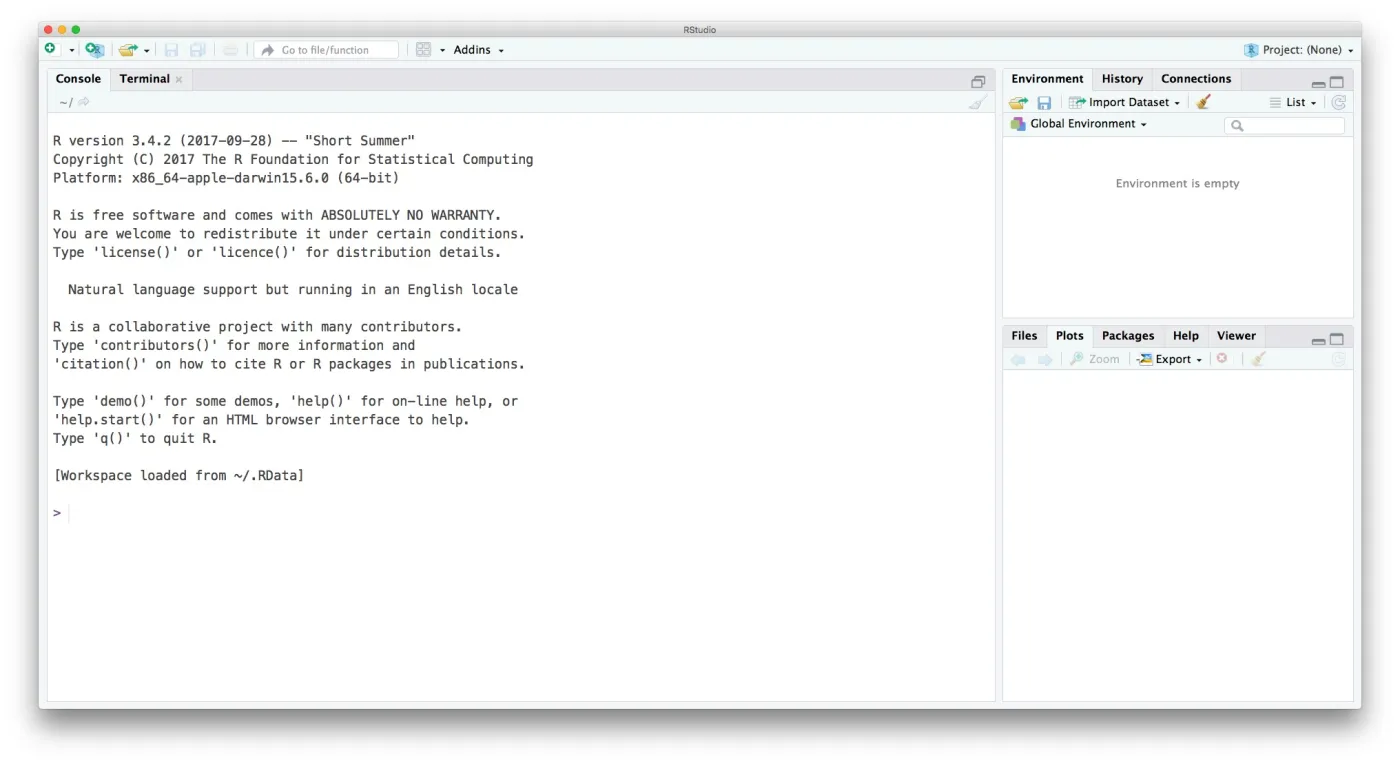This screenshot has height=764, width=1400.
Task: Click the New File icon
Action: pos(51,49)
